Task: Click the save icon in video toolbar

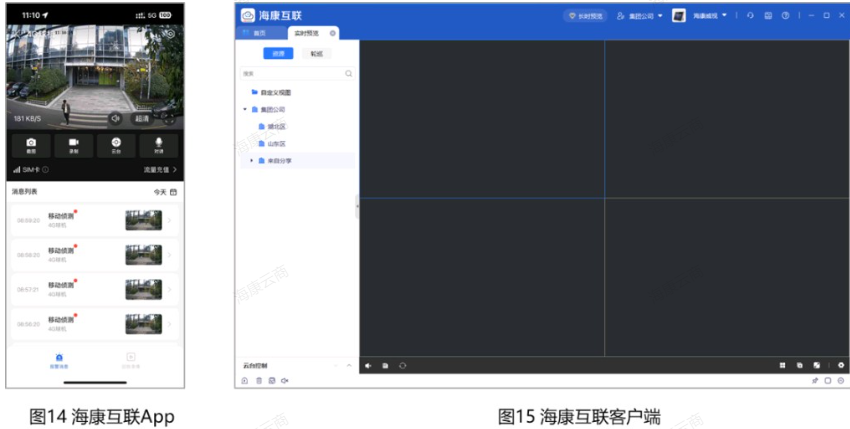Action: [385, 366]
